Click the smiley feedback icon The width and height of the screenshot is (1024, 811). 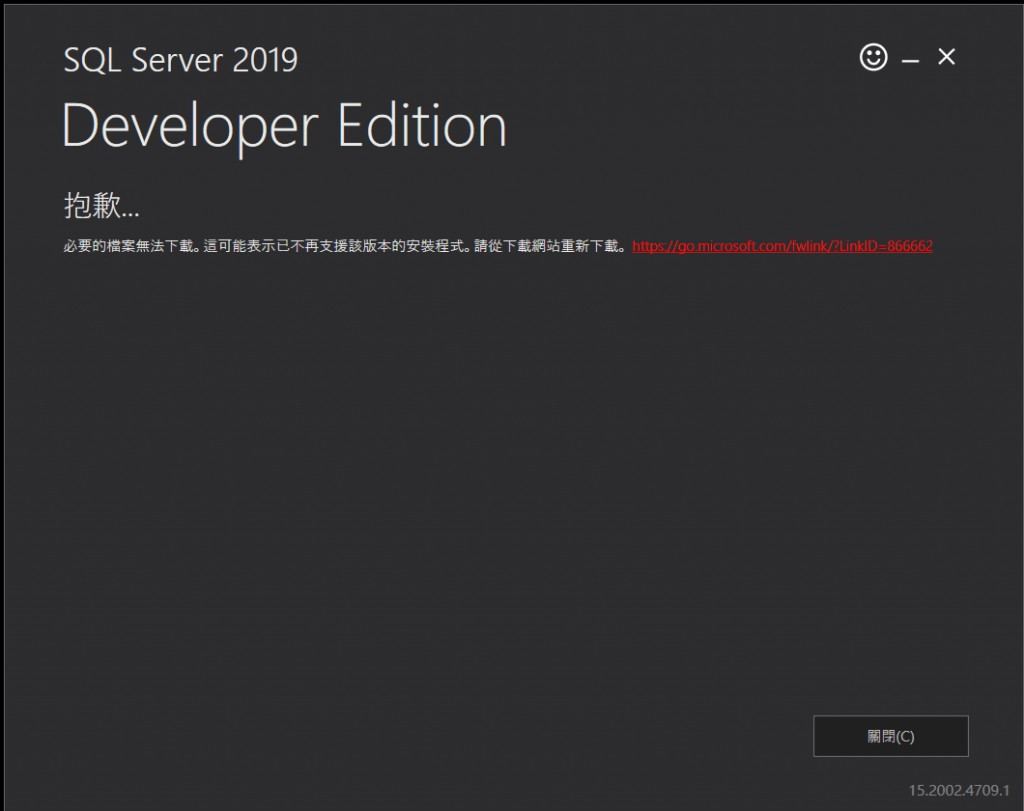coord(873,57)
